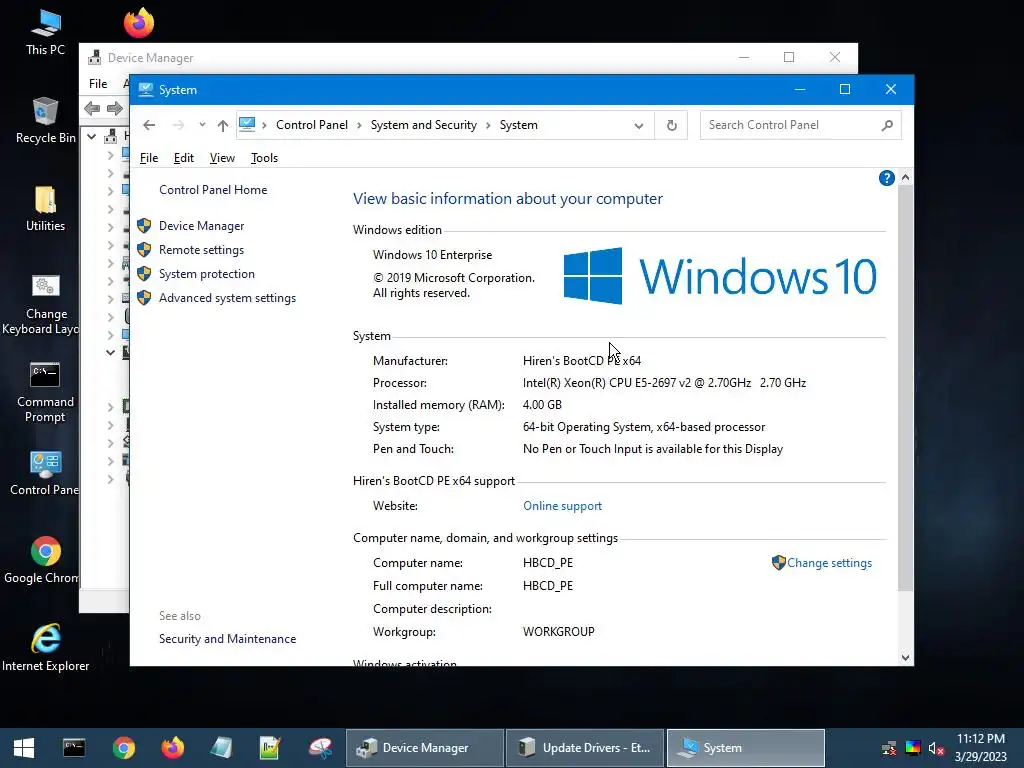Click the back arrow in Device Manager toolbar
1024x768 pixels.
92,108
